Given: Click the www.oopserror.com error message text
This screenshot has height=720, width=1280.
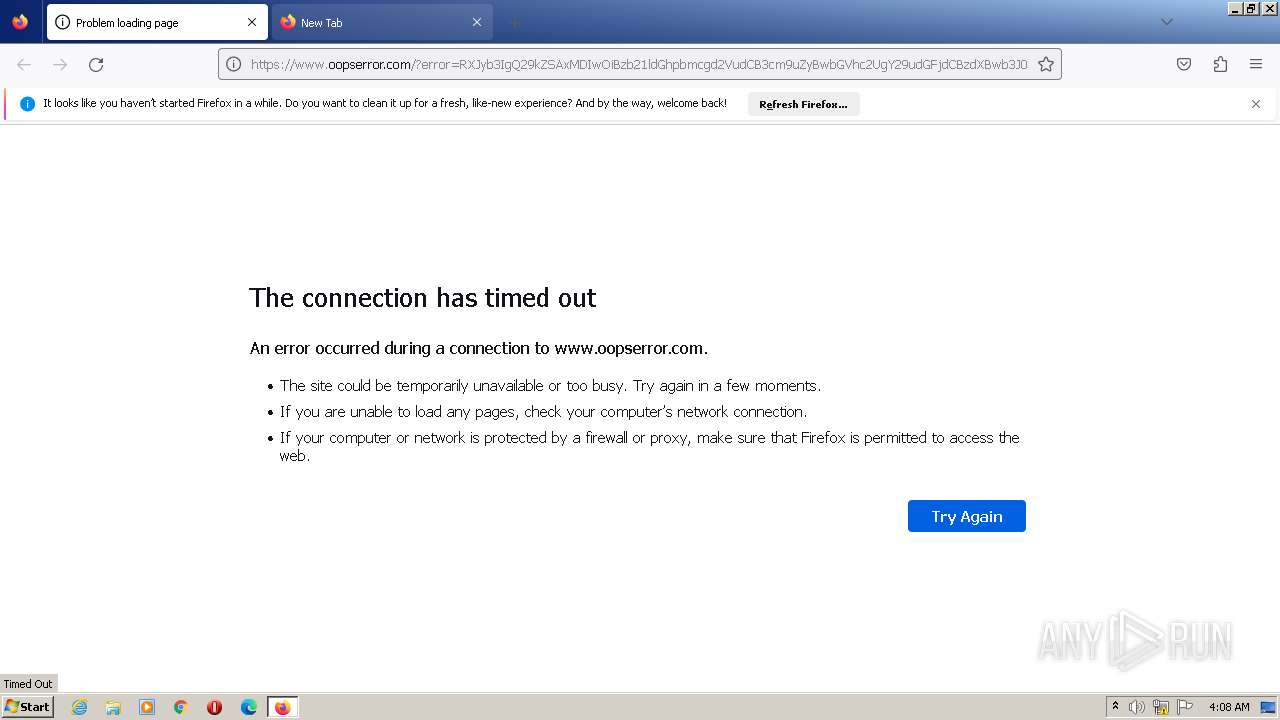Looking at the screenshot, I should coord(479,348).
